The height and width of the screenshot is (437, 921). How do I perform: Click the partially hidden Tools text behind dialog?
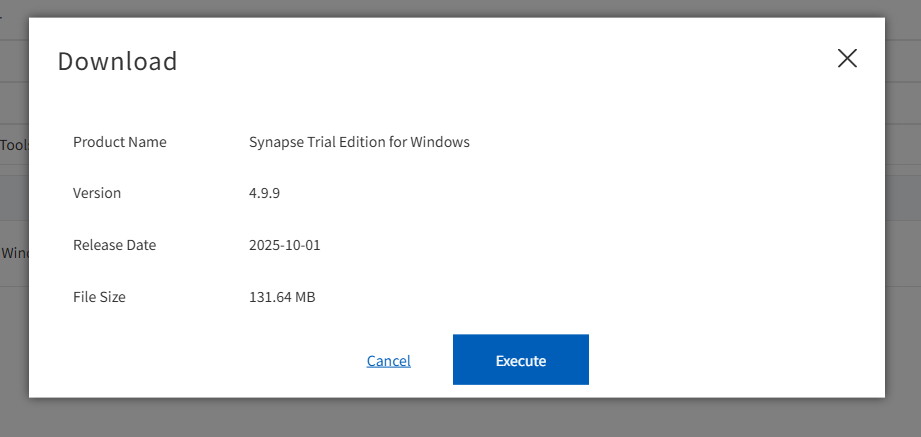pyautogui.click(x=14, y=145)
